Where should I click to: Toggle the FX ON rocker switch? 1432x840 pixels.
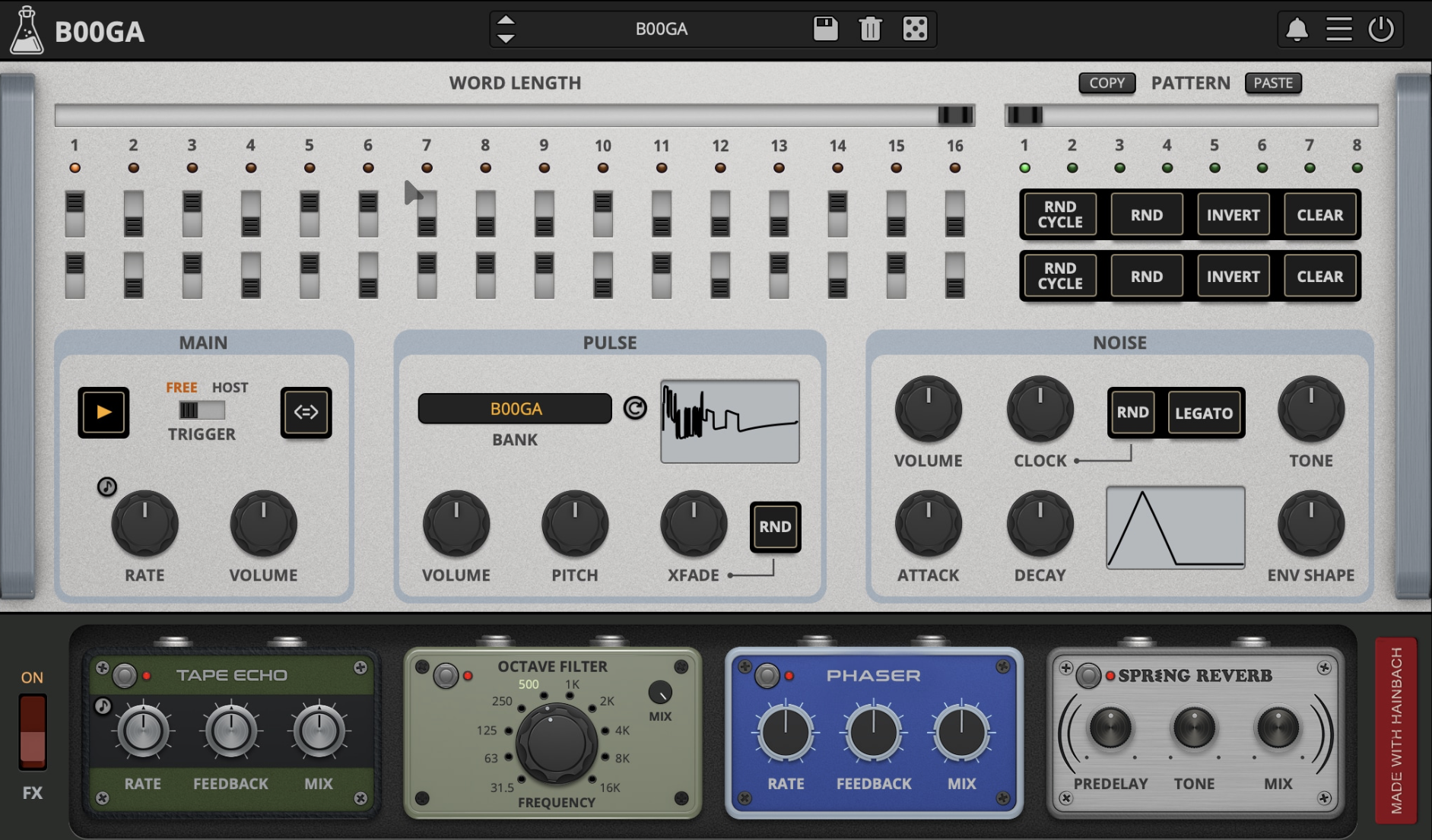coord(33,731)
